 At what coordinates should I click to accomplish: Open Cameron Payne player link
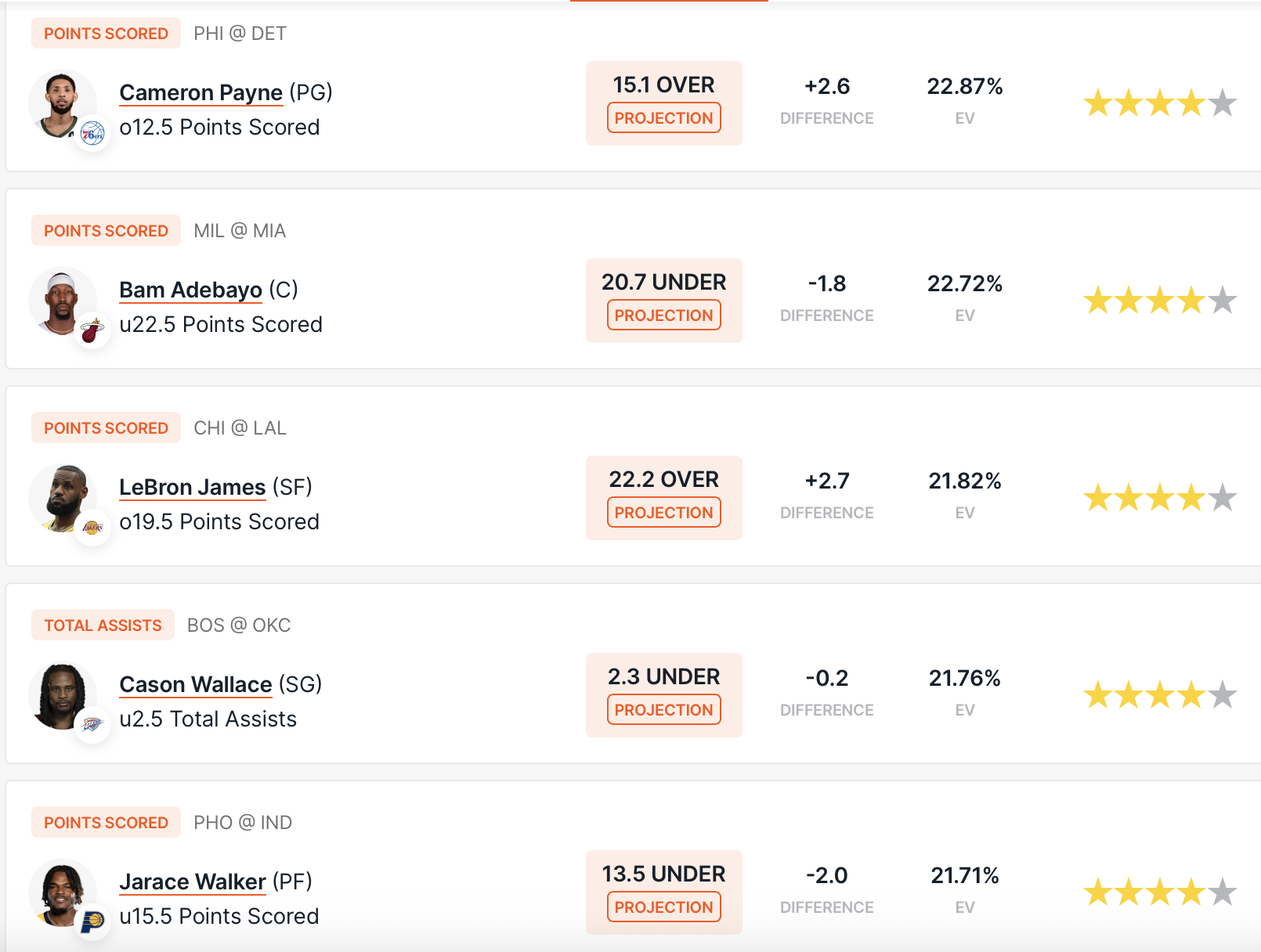[201, 92]
